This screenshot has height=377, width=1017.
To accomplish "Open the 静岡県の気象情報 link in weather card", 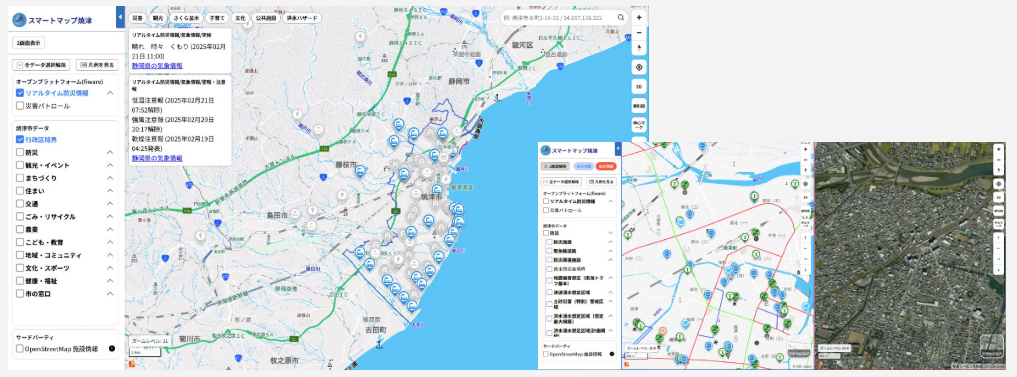I will tap(157, 66).
